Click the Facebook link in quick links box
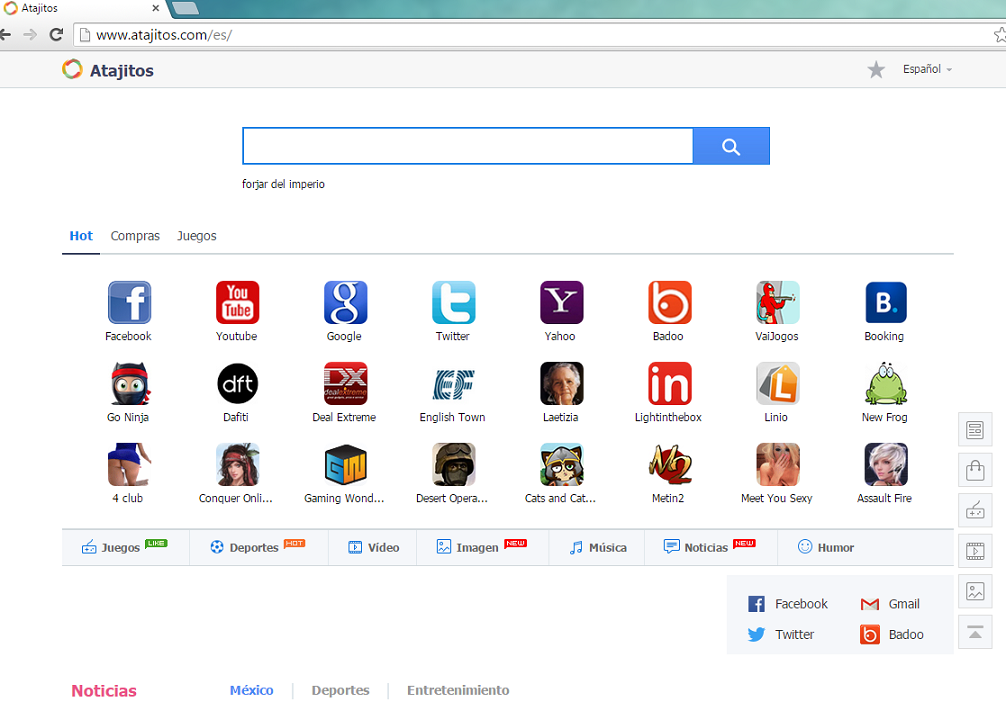 coord(788,604)
